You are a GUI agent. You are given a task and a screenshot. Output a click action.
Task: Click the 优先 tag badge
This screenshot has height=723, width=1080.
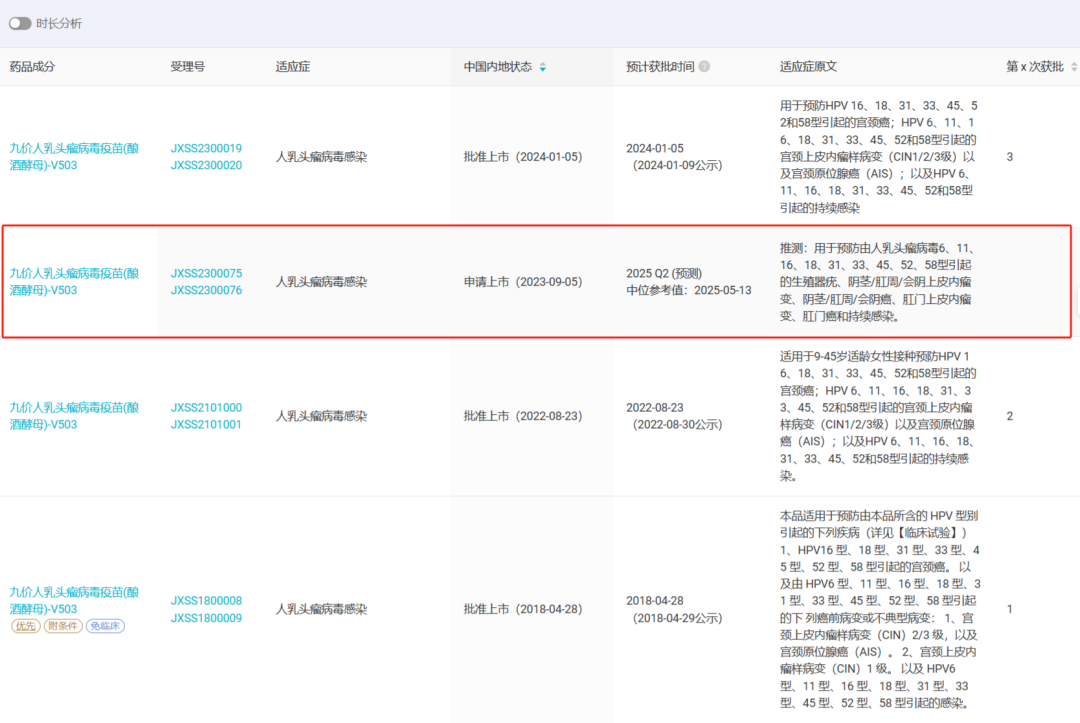point(25,626)
